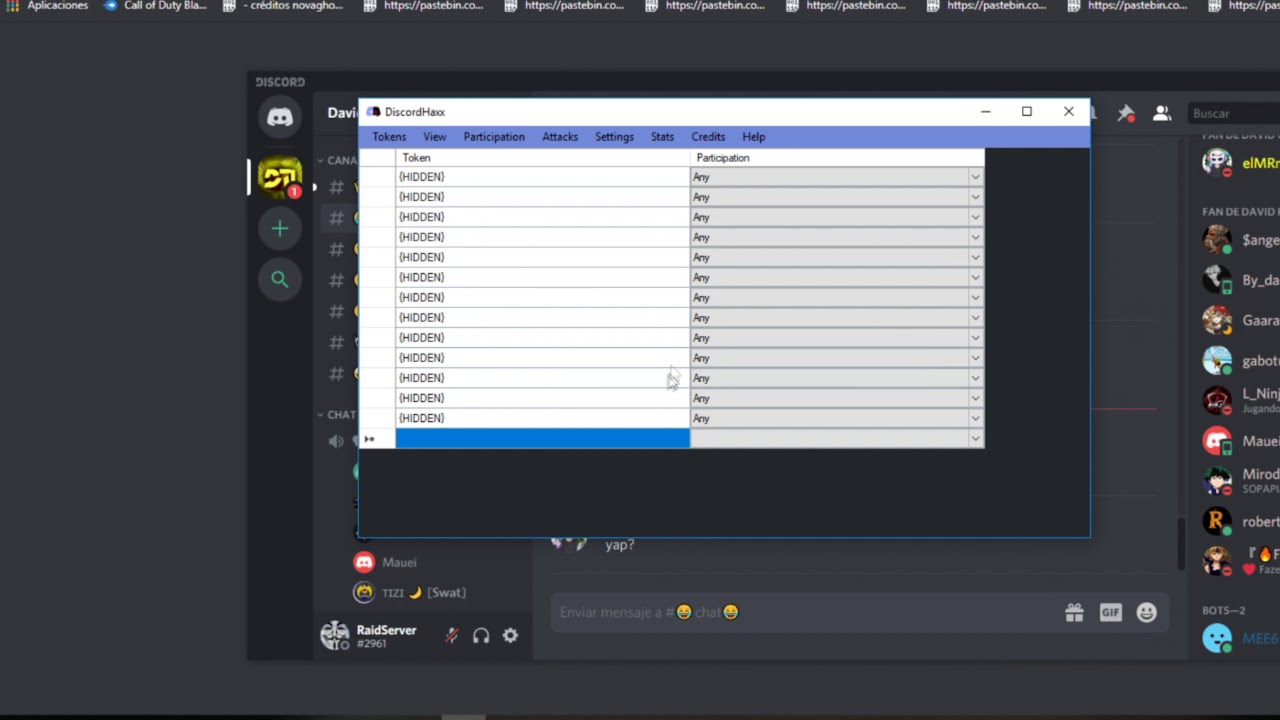Click the Participation column header
Image resolution: width=1280 pixels, height=720 pixels.
click(837, 158)
